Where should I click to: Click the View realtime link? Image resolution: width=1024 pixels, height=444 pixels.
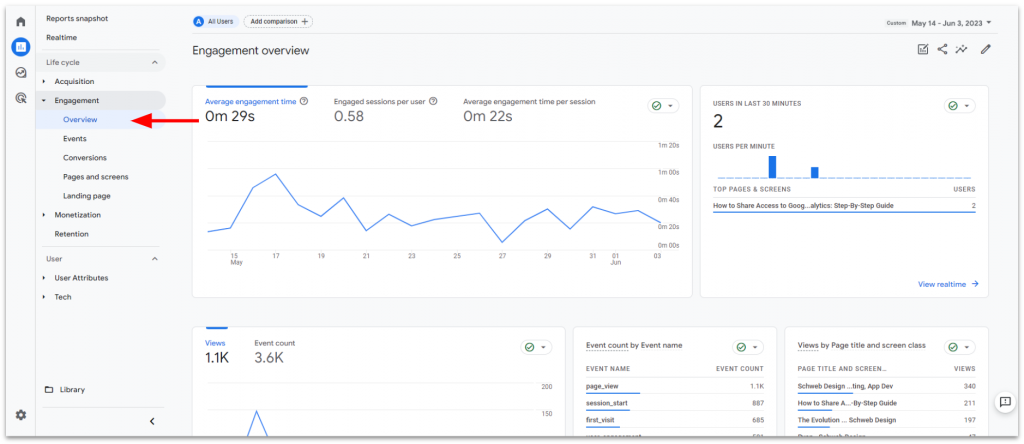coord(947,284)
